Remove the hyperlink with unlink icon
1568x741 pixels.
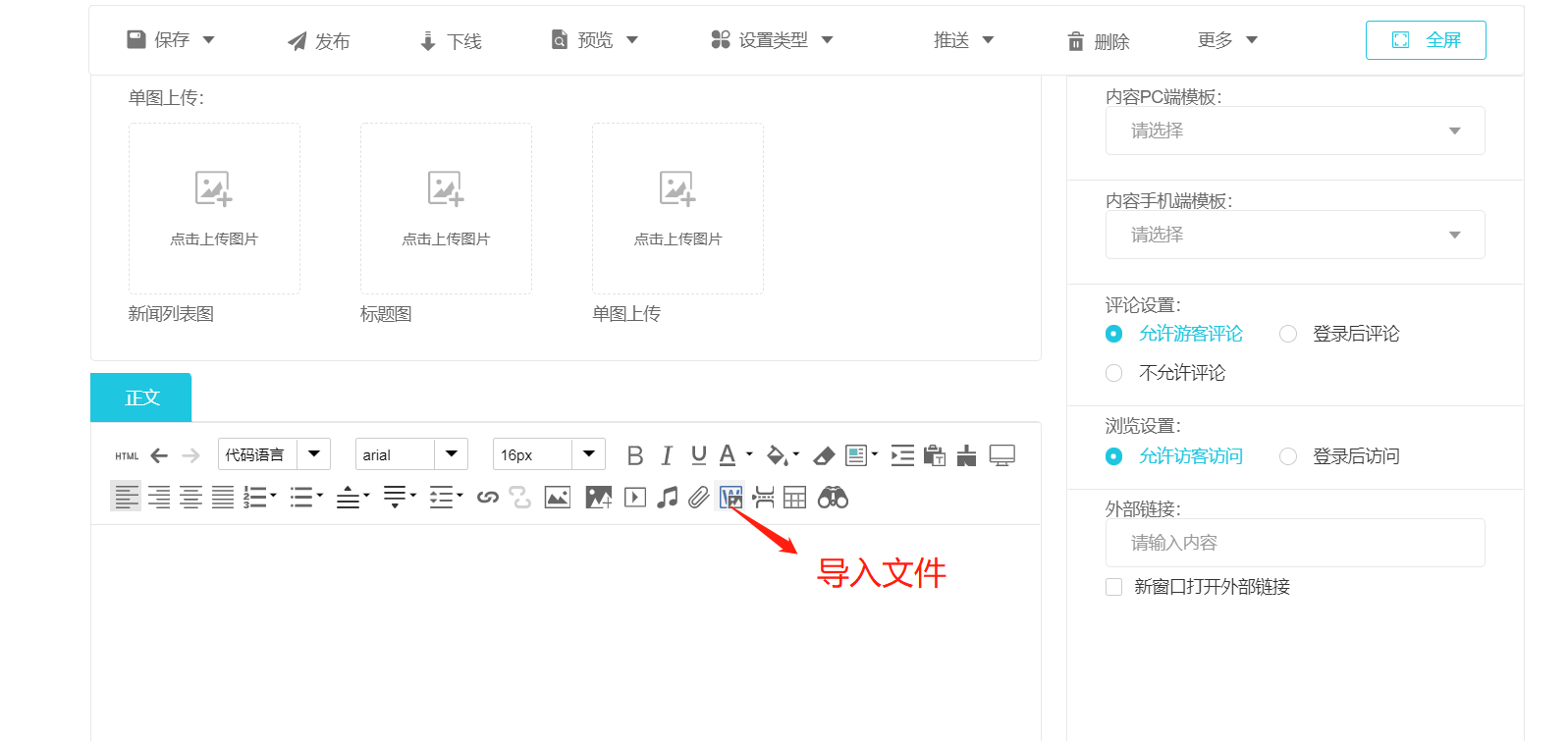click(x=520, y=498)
